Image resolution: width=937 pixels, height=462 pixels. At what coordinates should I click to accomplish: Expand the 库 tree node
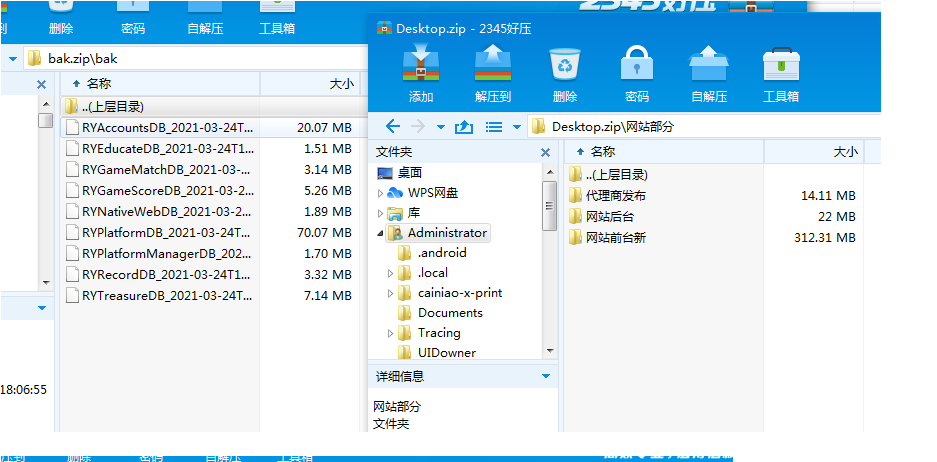tap(380, 213)
